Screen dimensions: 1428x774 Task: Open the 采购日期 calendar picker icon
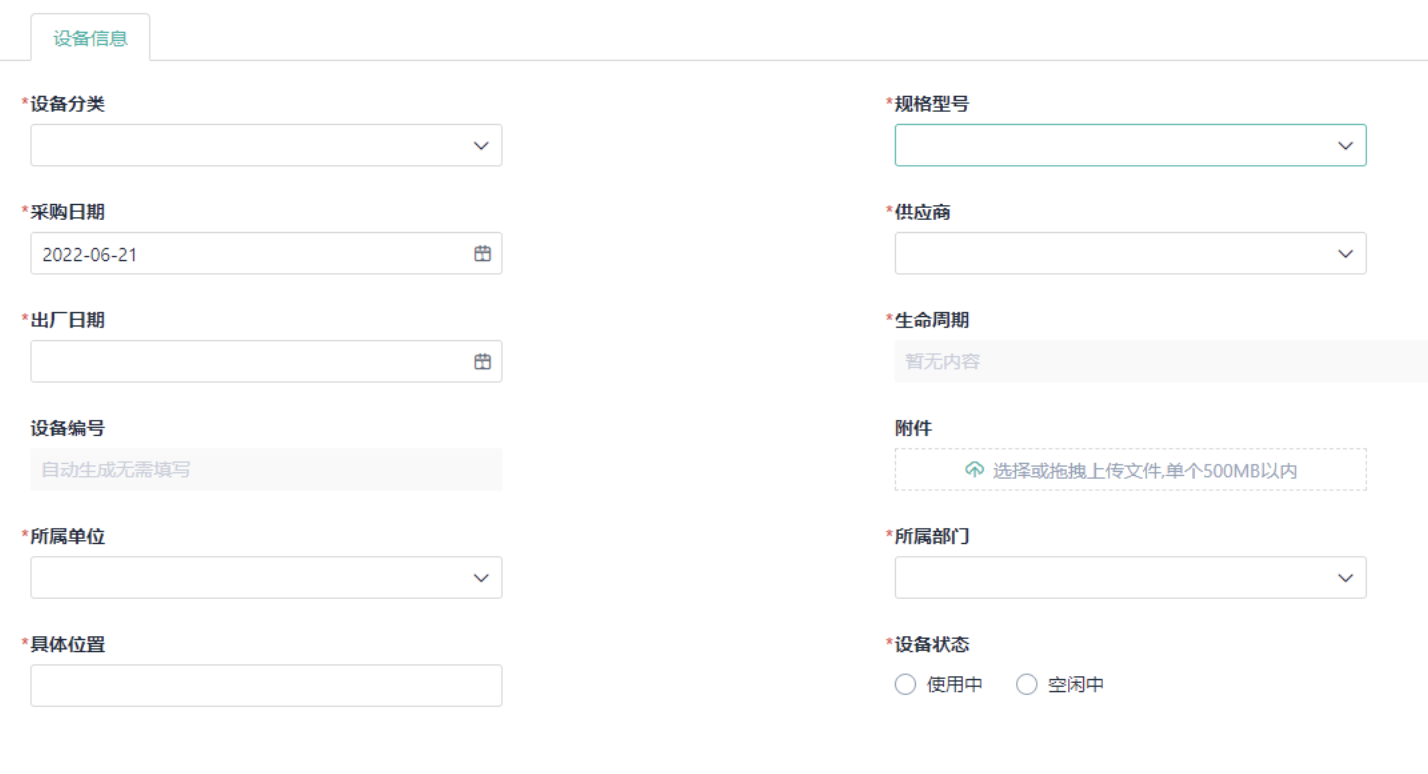tap(483, 253)
